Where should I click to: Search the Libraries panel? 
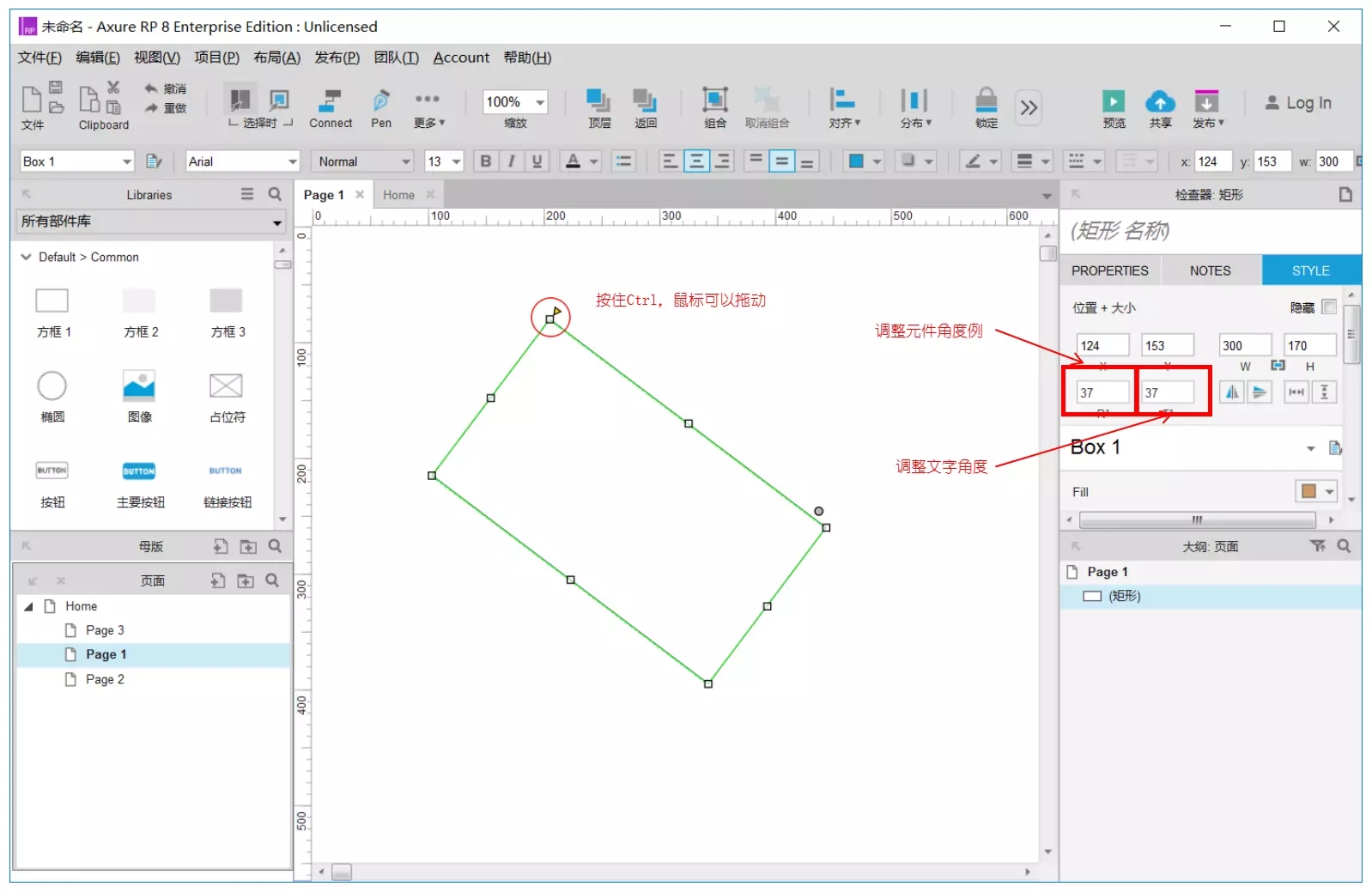275,195
